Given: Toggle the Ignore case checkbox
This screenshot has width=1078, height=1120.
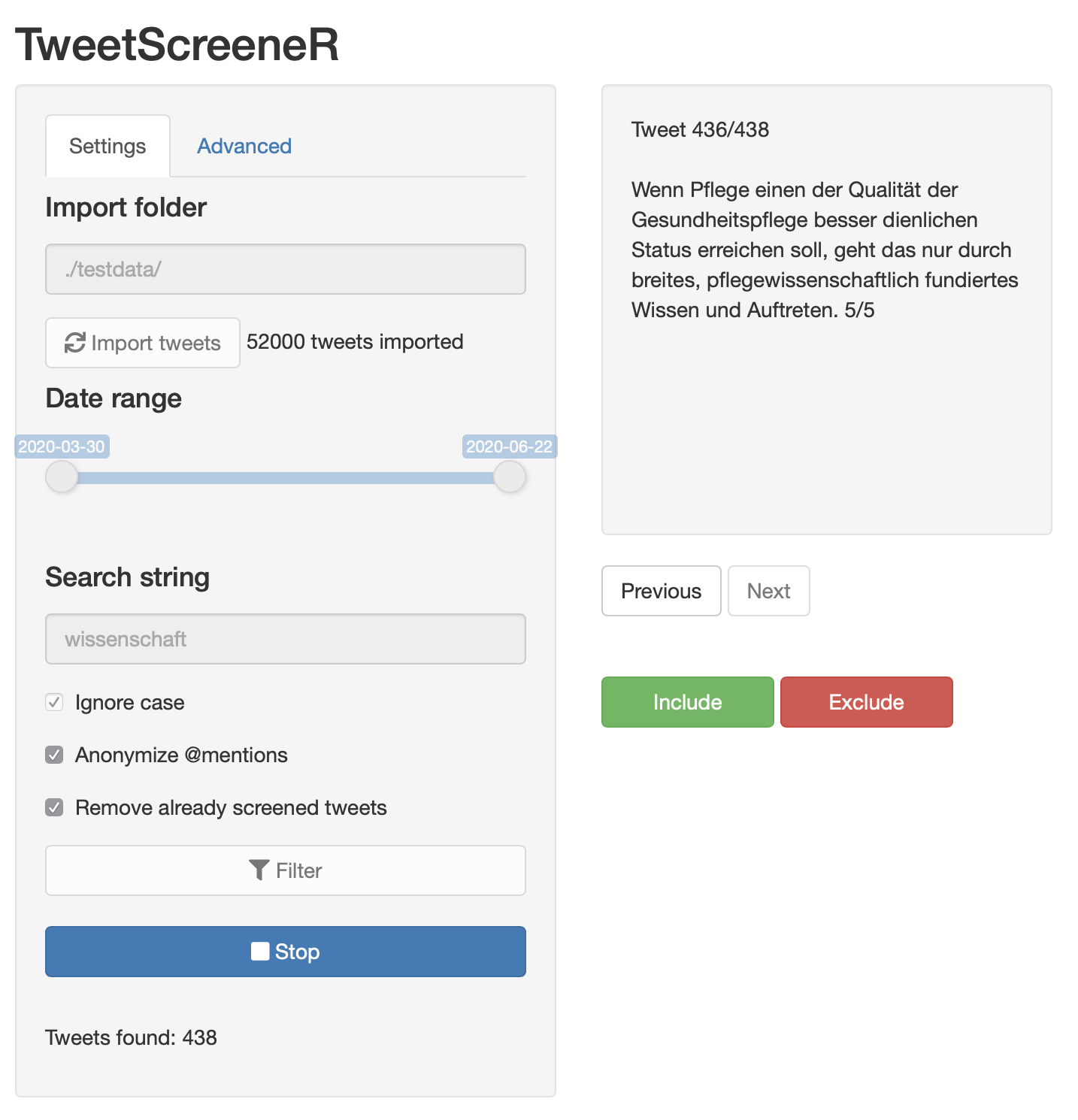Looking at the screenshot, I should tap(54, 702).
